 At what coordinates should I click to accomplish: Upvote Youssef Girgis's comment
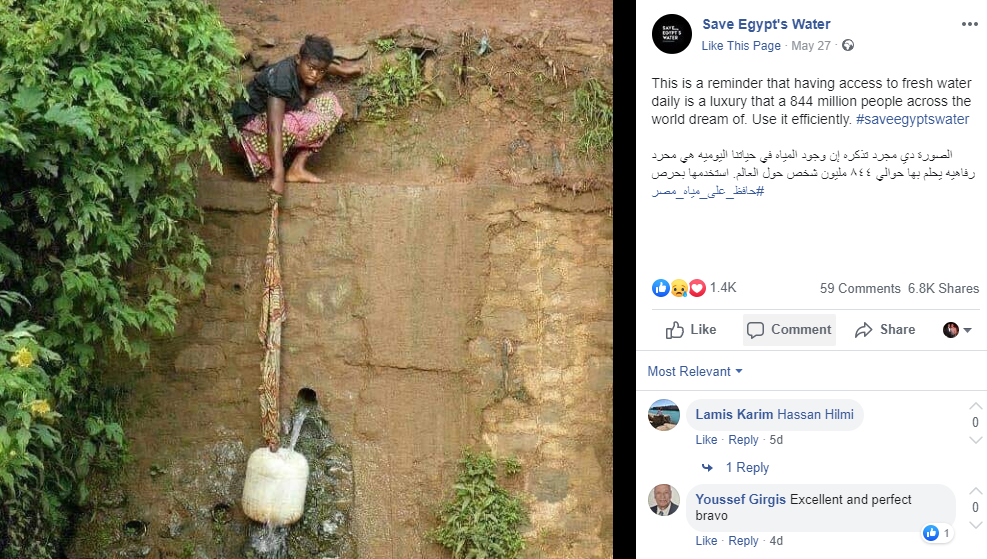[x=975, y=492]
